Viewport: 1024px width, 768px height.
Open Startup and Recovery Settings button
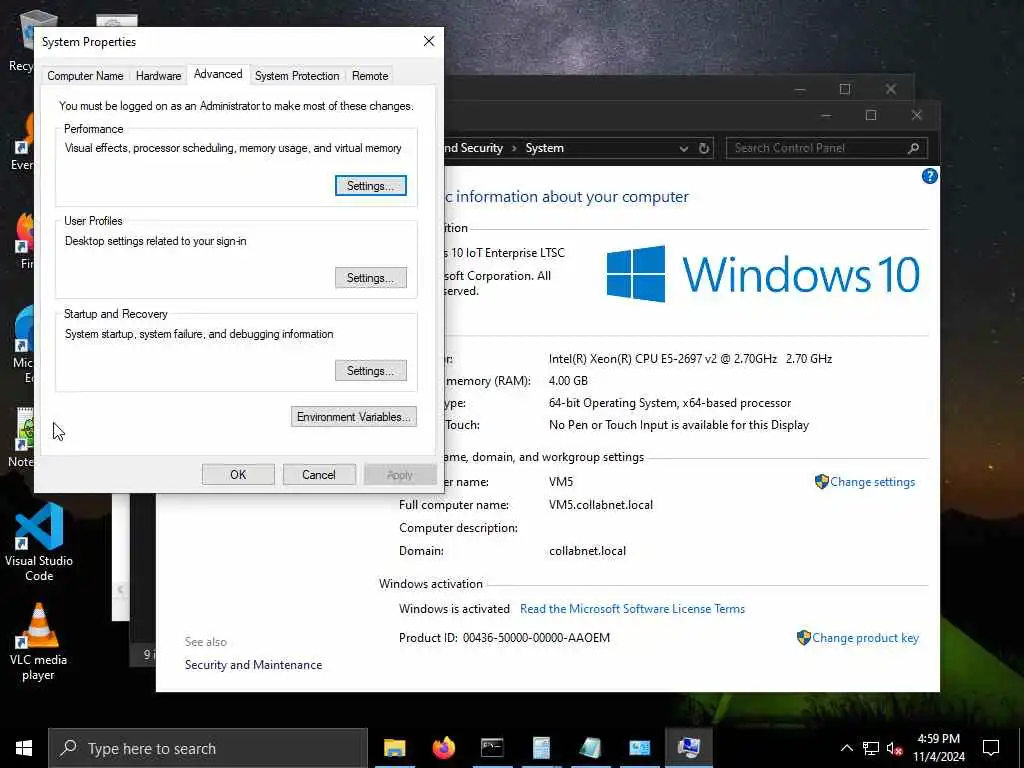tap(370, 370)
